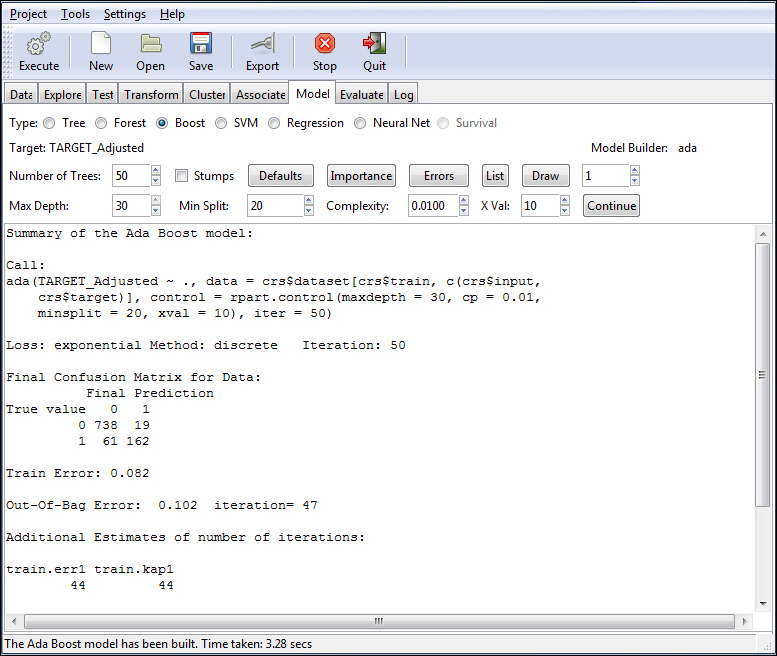This screenshot has height=656, width=777.
Task: Select the Neural Net model type
Action: click(360, 123)
